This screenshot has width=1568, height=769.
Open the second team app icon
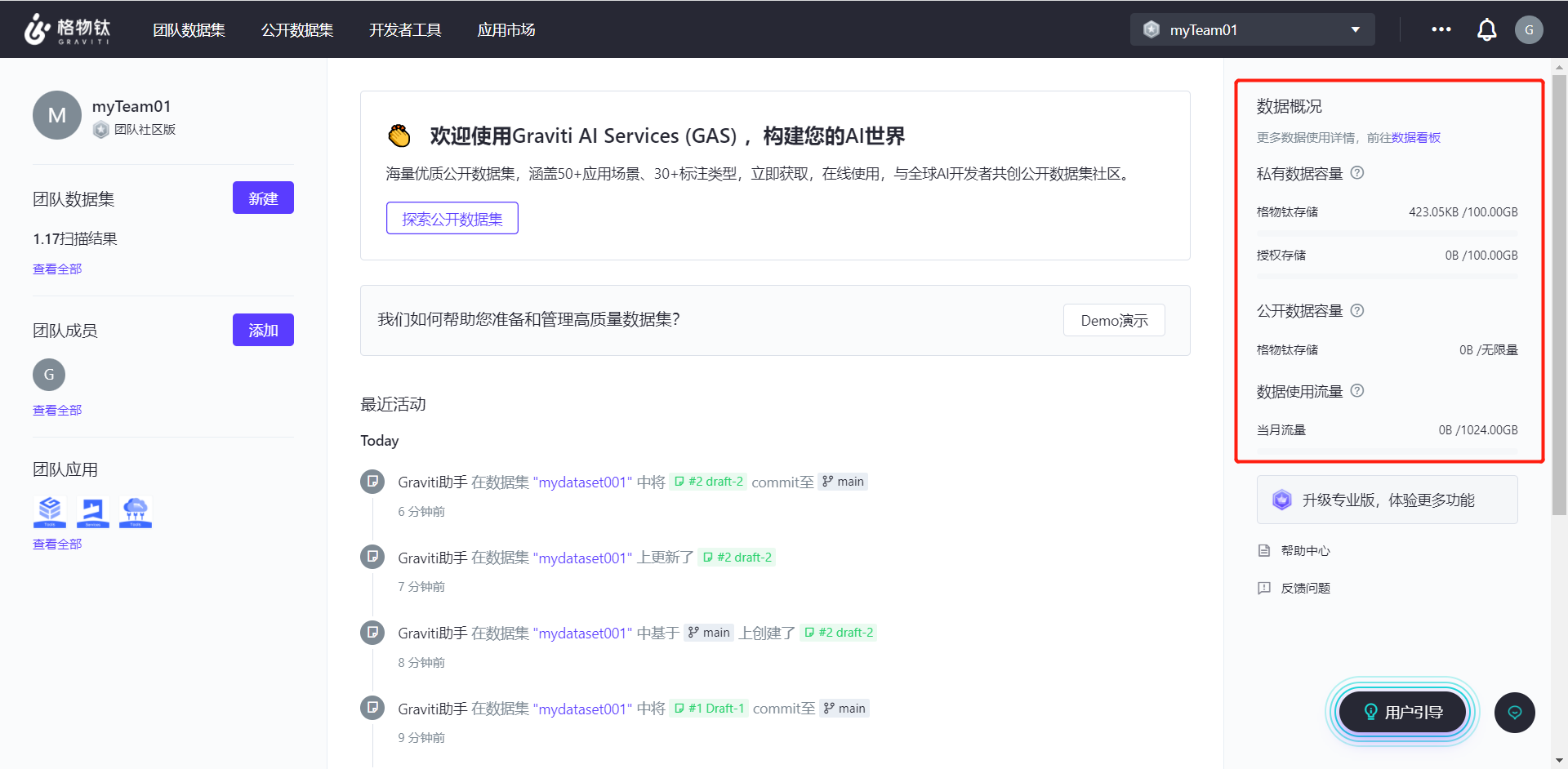click(92, 512)
